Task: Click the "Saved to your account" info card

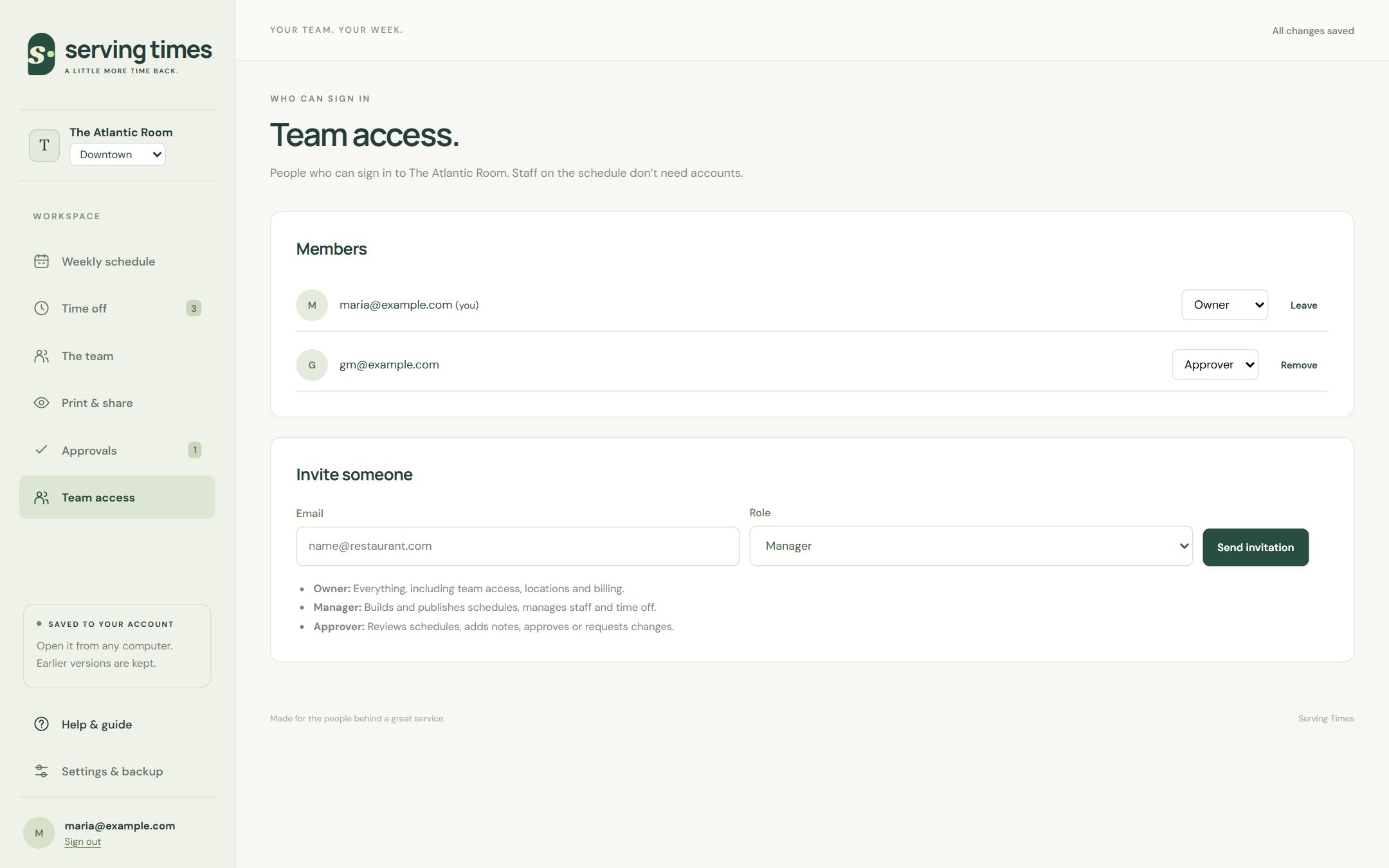Action: pyautogui.click(x=117, y=646)
